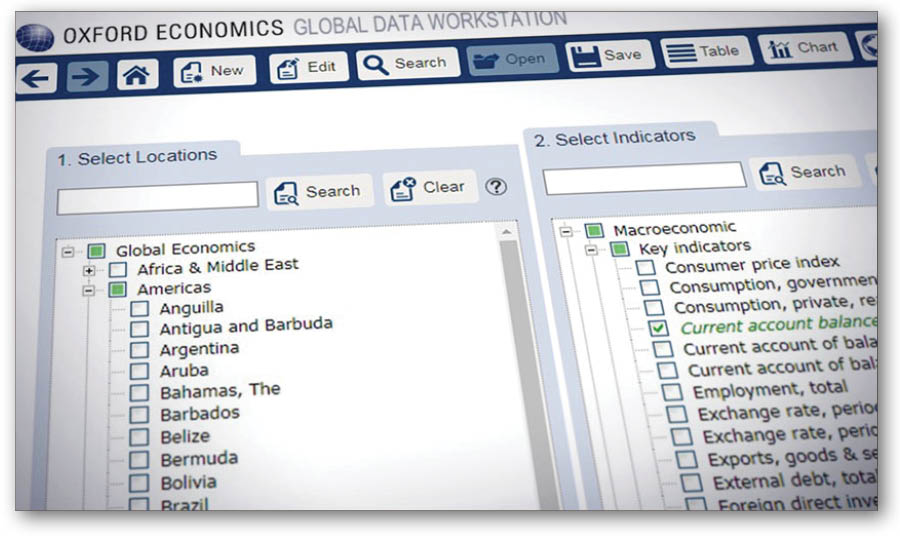The width and height of the screenshot is (900, 538).
Task: Check the Antigua and Barbuda checkbox
Action: pyautogui.click(x=139, y=329)
